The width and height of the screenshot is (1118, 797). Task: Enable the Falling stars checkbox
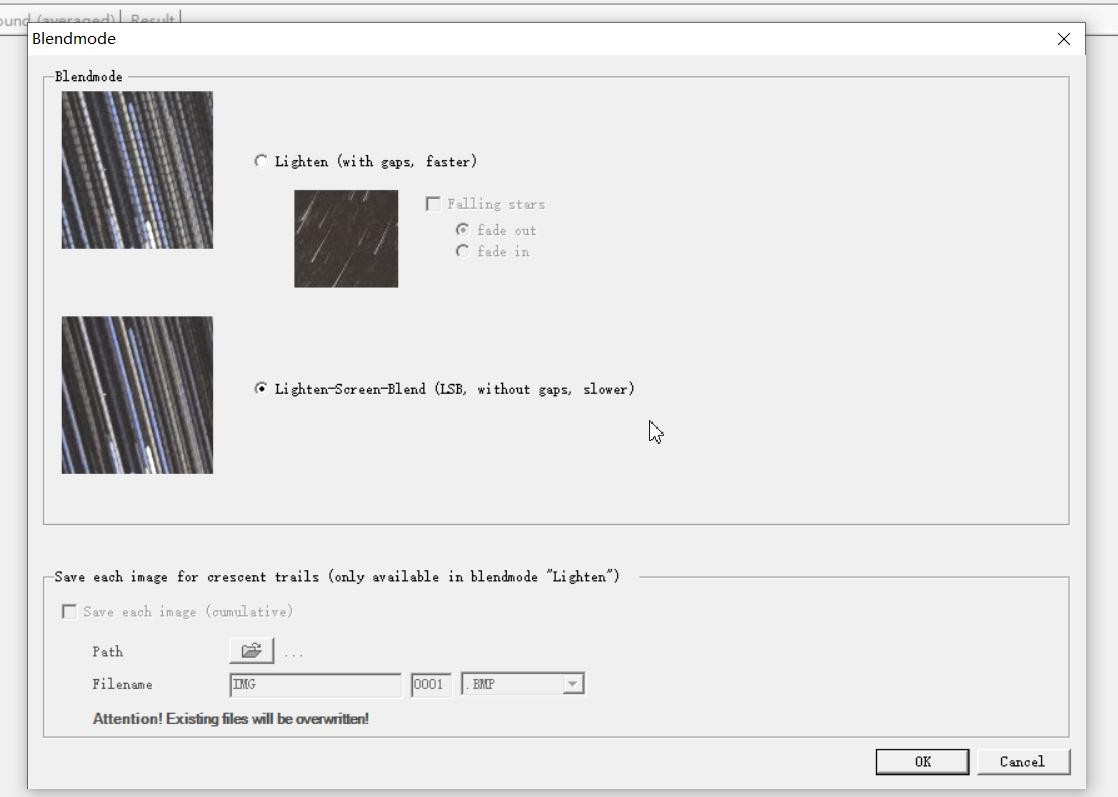434,204
